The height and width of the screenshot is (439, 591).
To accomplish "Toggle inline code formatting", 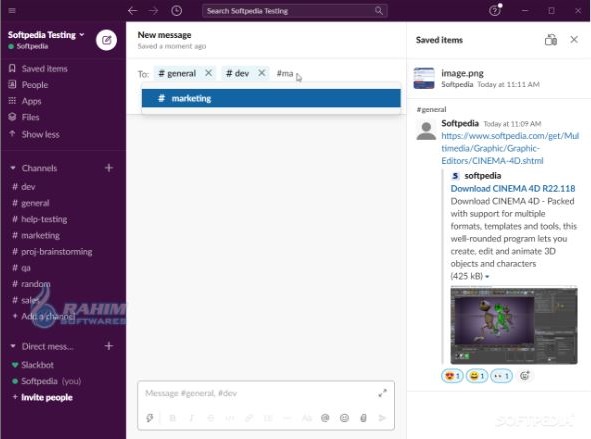I will click(x=230, y=418).
